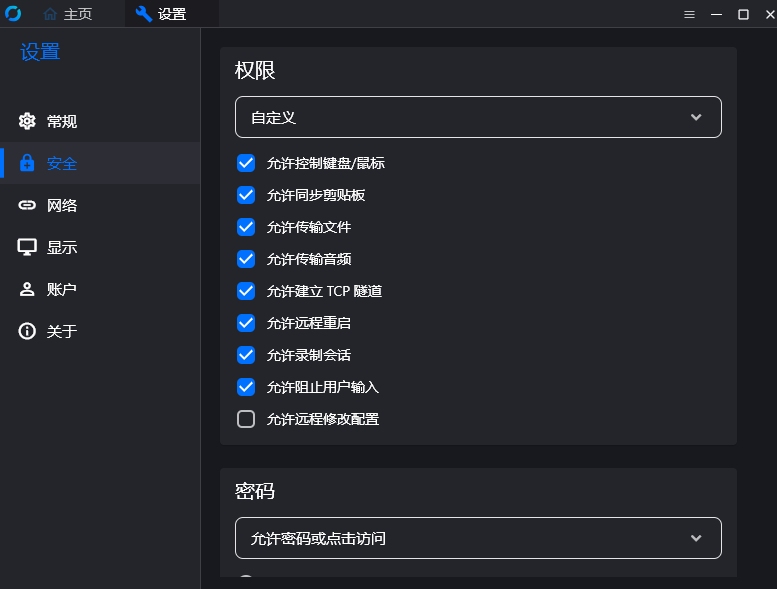
Task: Click the home icon on 主页 tab
Action: coord(50,14)
